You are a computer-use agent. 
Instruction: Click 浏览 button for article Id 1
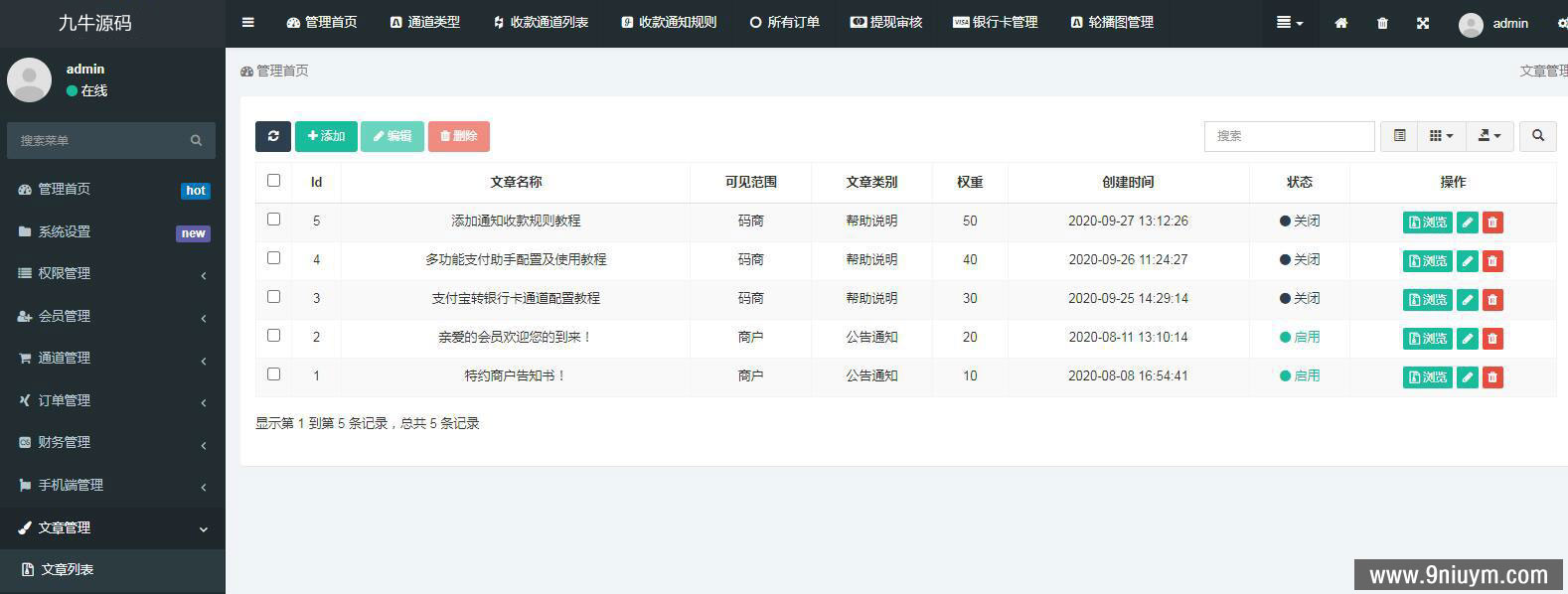pos(1428,377)
